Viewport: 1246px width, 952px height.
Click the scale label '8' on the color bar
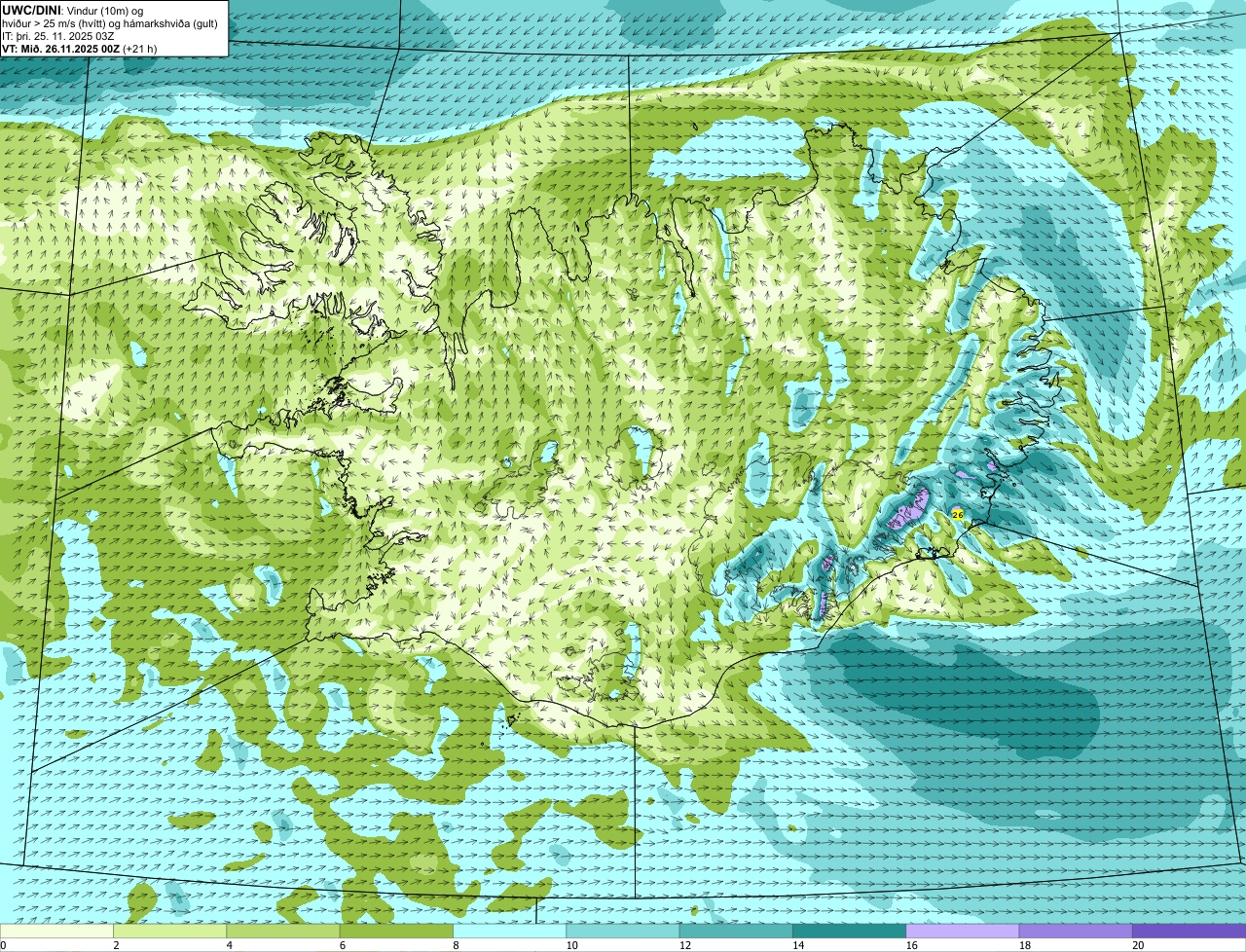tap(455, 945)
